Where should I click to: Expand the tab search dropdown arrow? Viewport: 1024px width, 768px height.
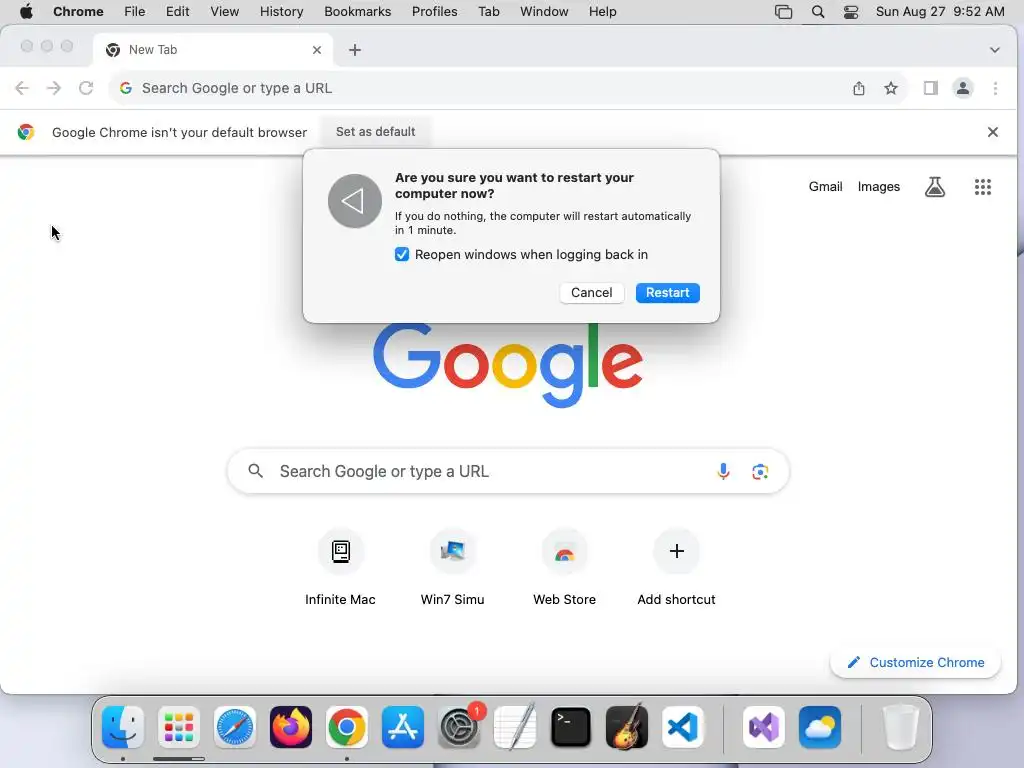pyautogui.click(x=995, y=50)
